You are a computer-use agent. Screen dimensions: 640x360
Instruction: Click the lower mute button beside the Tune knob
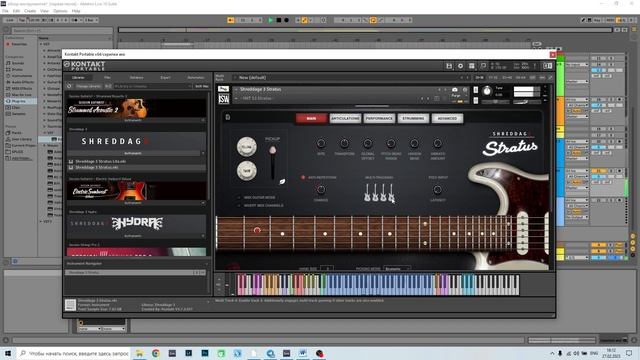[476, 100]
